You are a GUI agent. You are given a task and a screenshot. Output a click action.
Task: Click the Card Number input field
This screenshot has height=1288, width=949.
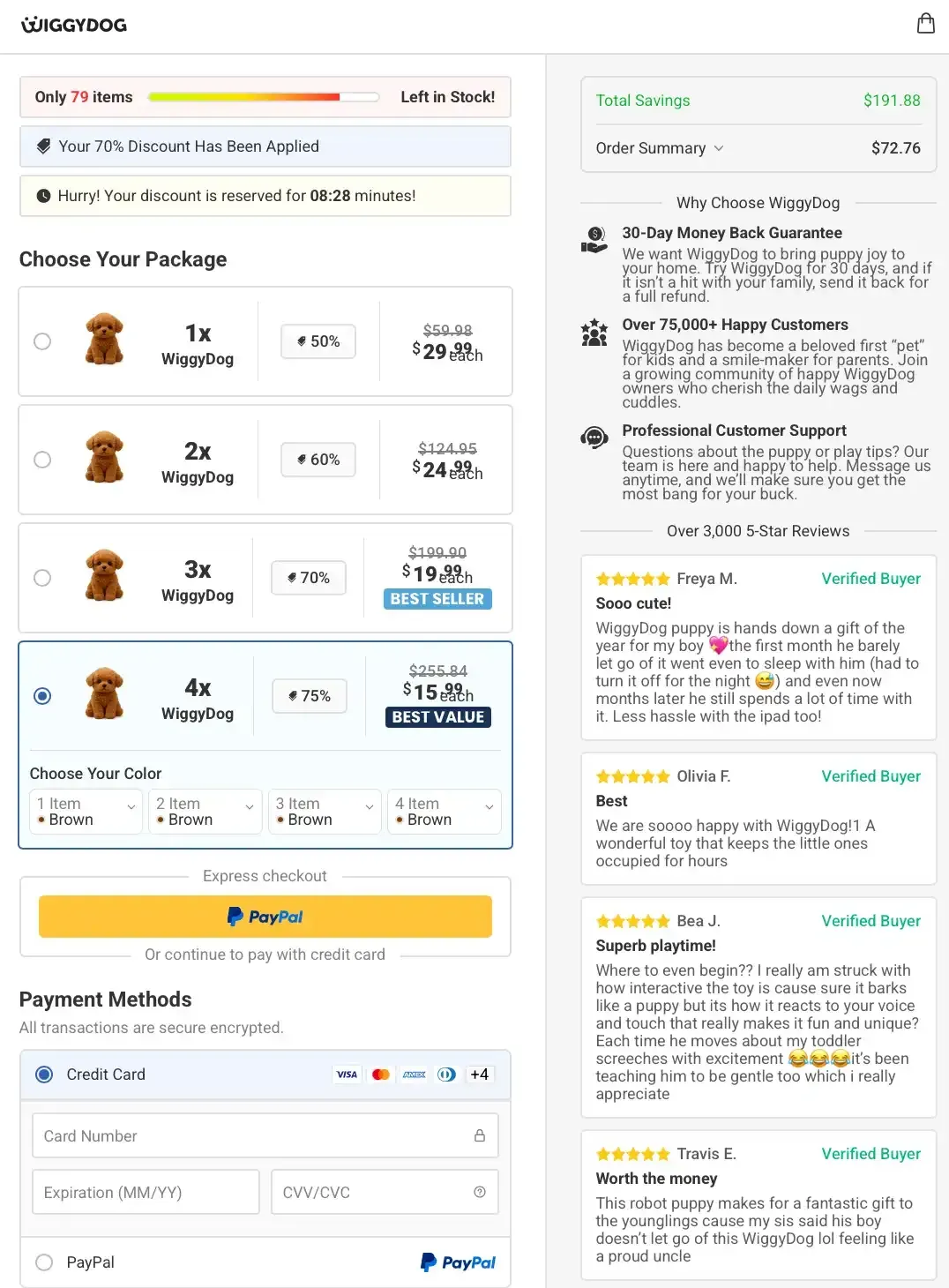[x=247, y=1135]
